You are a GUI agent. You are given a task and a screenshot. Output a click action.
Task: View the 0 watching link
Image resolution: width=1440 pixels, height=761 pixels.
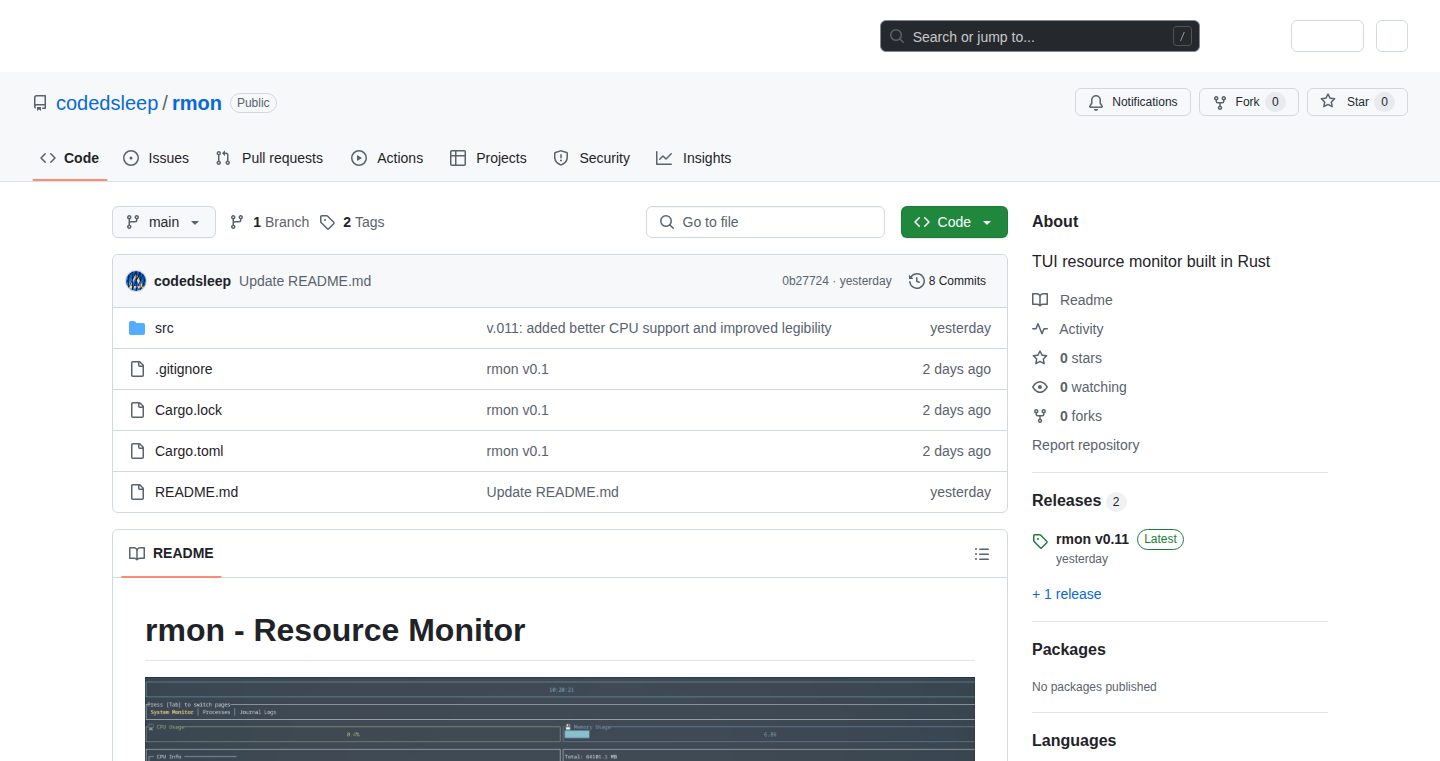pos(1079,387)
